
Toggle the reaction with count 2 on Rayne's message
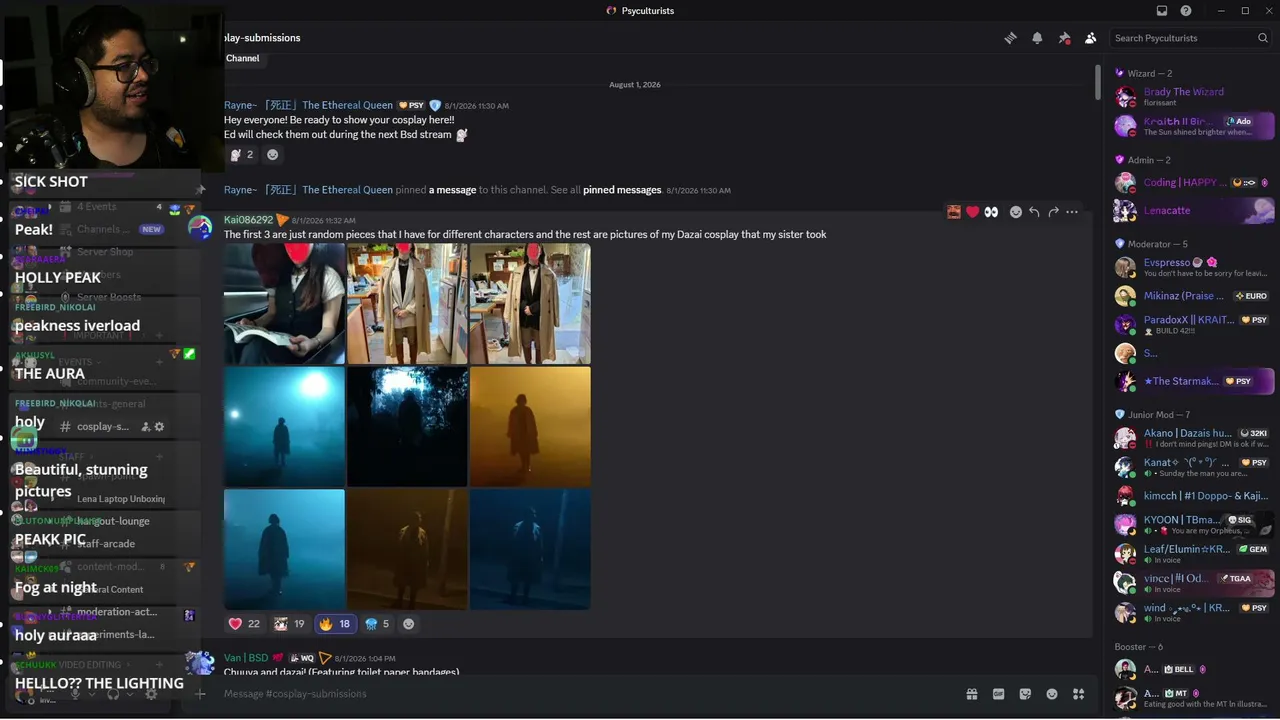[x=241, y=155]
